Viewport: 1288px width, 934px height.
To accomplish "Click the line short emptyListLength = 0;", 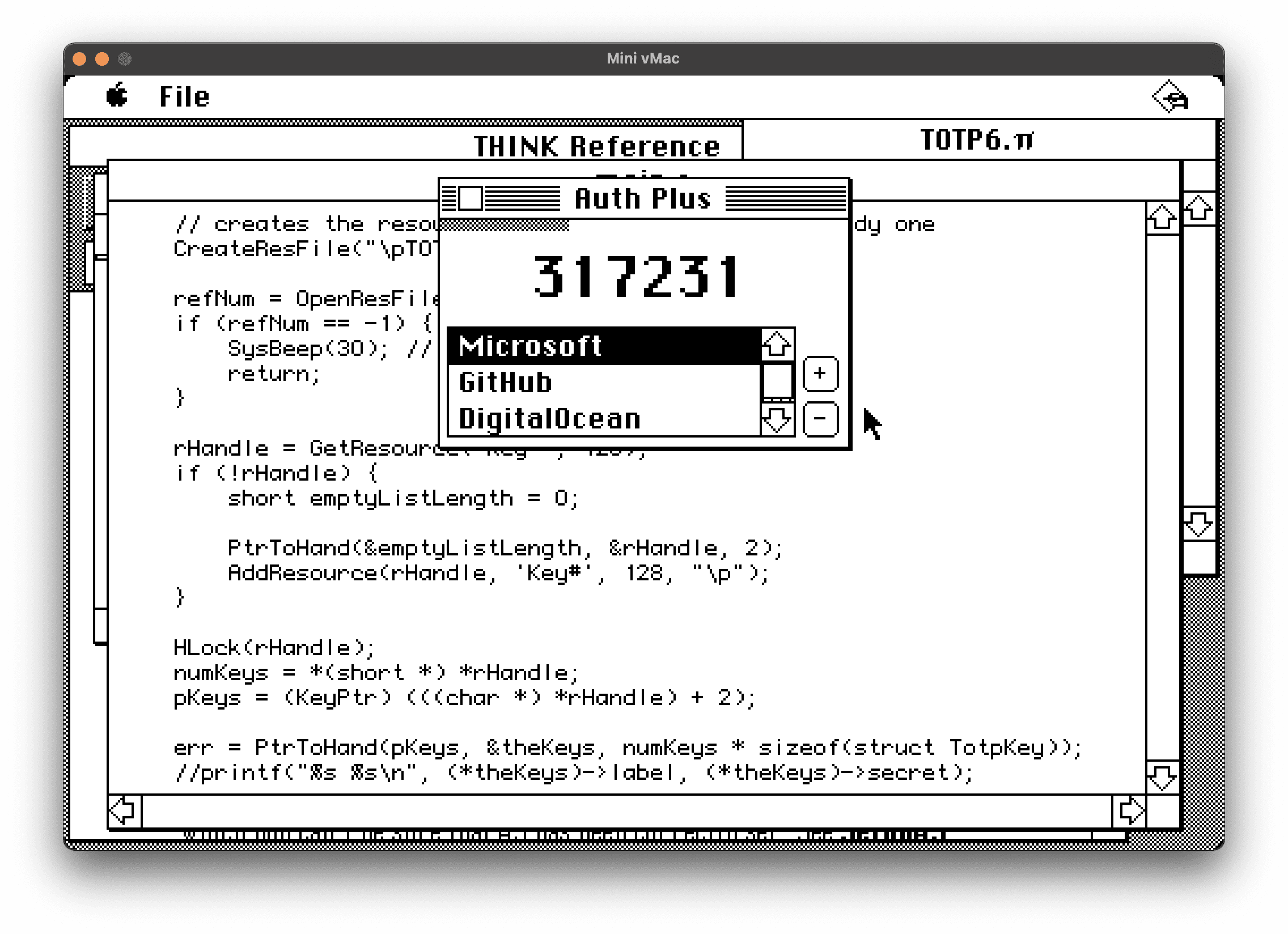I will click(402, 498).
